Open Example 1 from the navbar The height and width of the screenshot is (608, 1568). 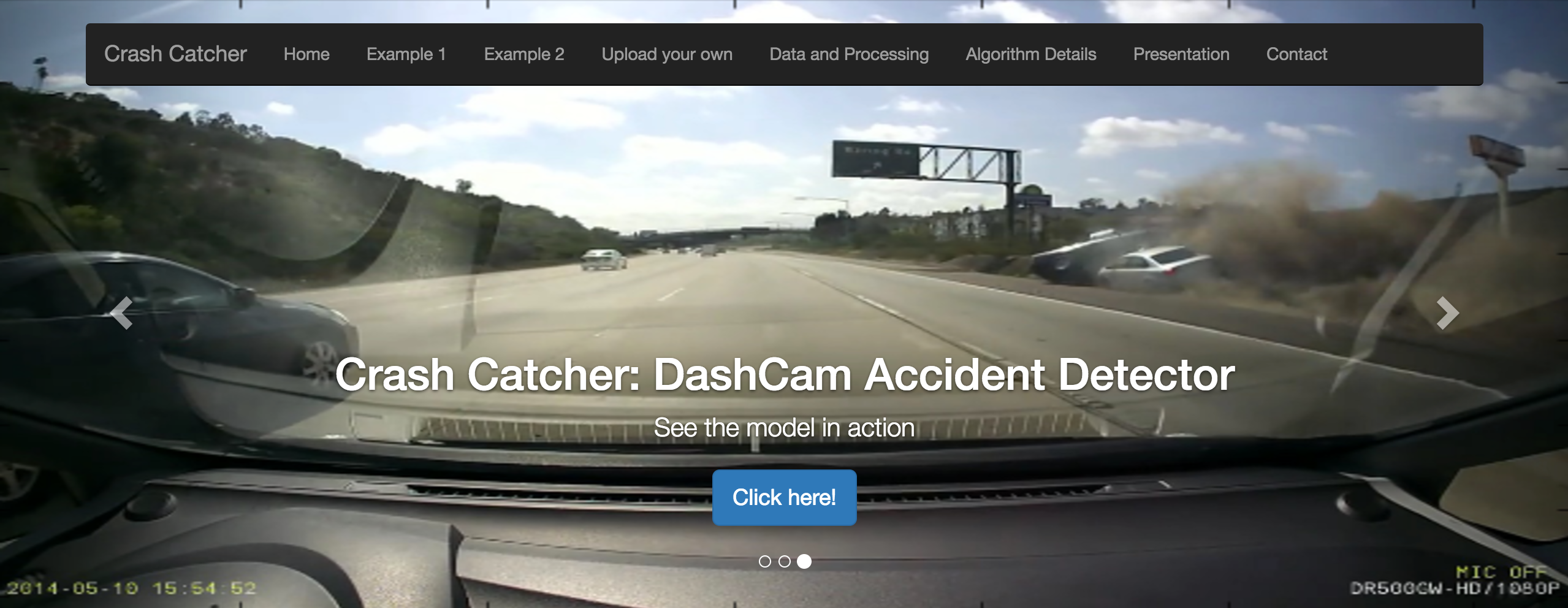406,55
